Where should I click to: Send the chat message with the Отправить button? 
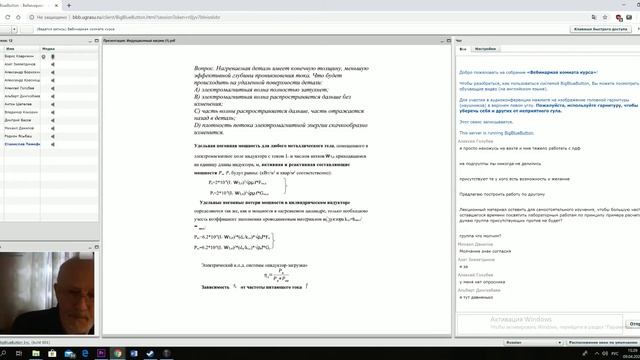[633, 324]
